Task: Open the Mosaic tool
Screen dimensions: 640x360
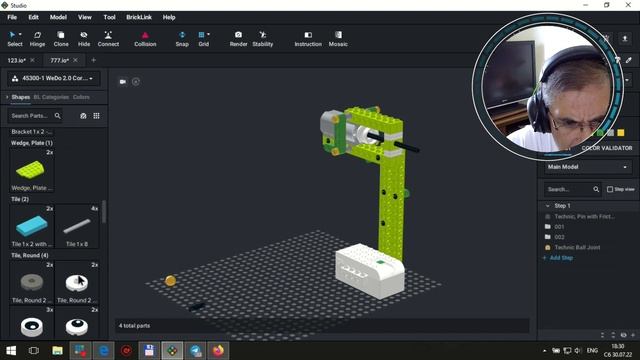Action: pos(338,39)
